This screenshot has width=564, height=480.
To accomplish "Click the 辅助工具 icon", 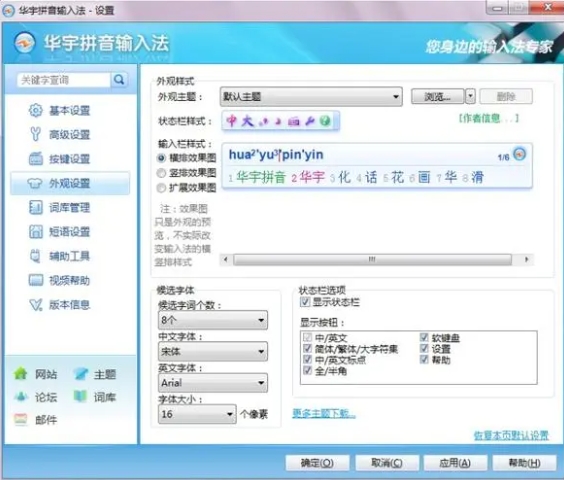I will [35, 256].
